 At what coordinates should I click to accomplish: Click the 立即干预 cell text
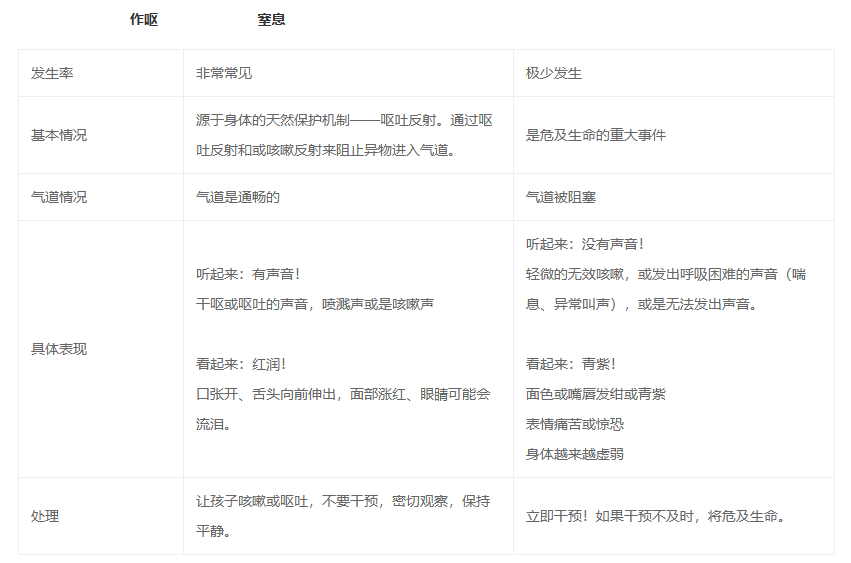click(x=655, y=516)
